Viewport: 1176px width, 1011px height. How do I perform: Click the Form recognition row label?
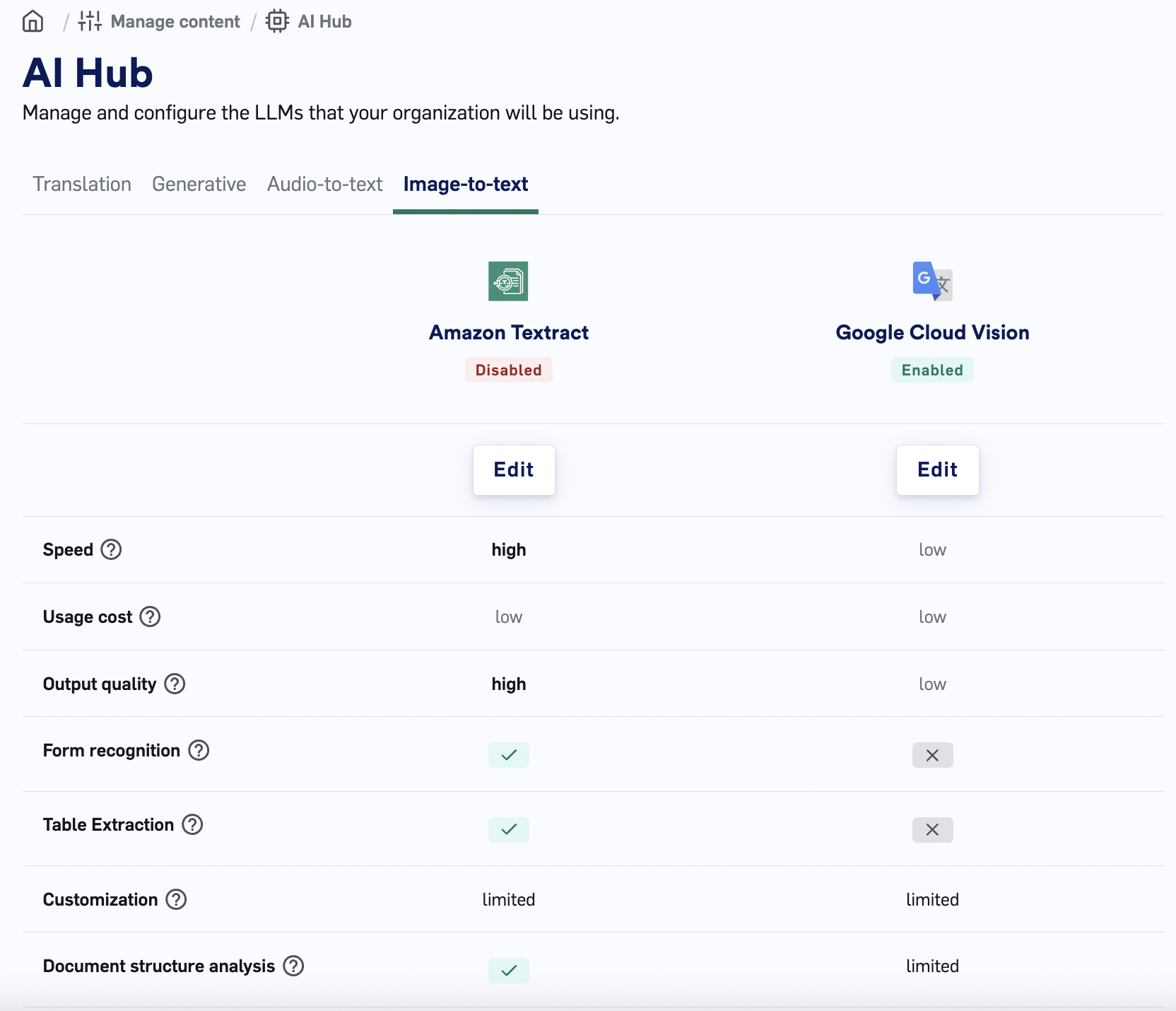tap(112, 751)
